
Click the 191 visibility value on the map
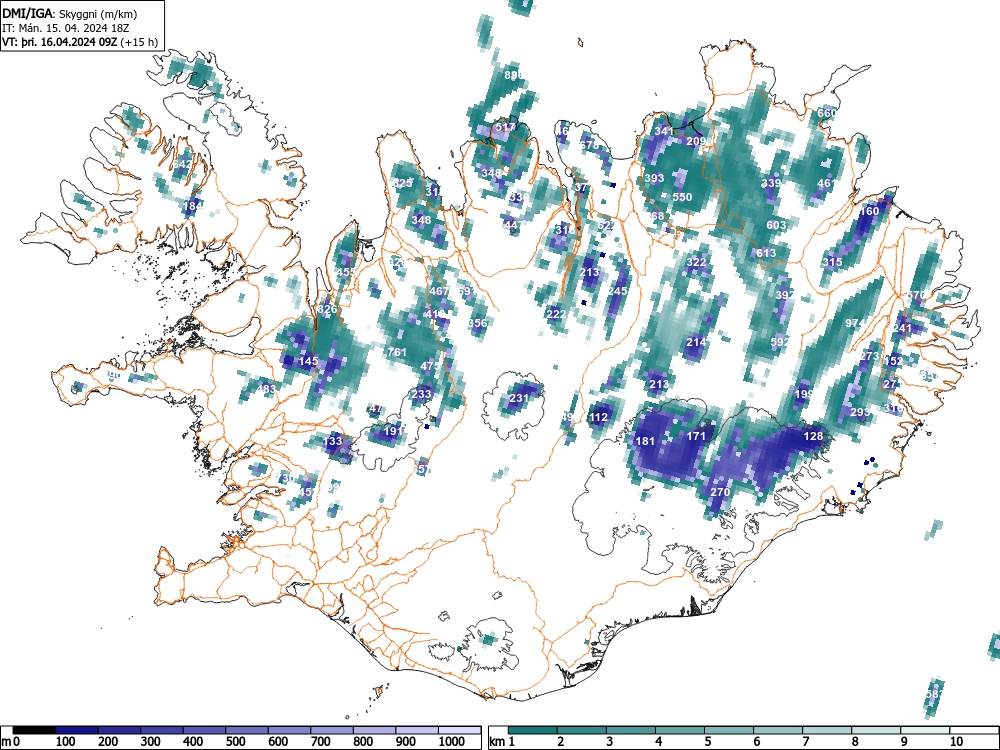393,431
